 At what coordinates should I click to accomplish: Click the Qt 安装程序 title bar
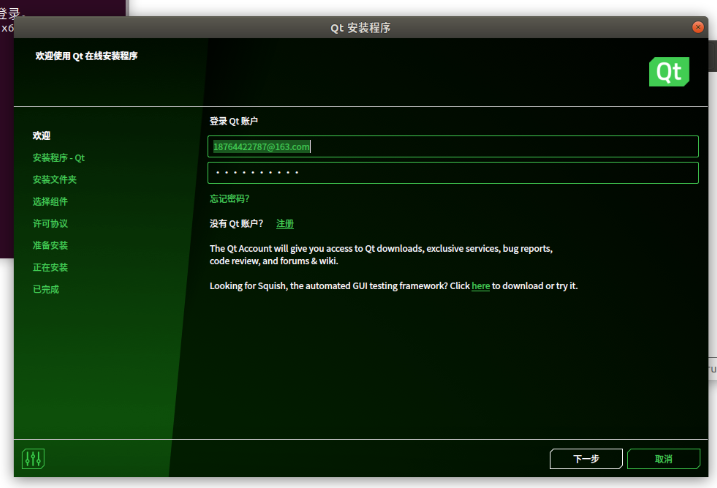click(x=360, y=28)
